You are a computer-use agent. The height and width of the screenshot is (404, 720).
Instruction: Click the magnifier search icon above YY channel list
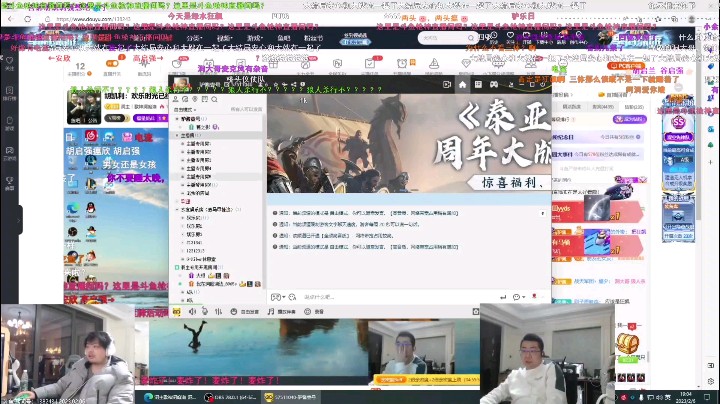tap(214, 99)
